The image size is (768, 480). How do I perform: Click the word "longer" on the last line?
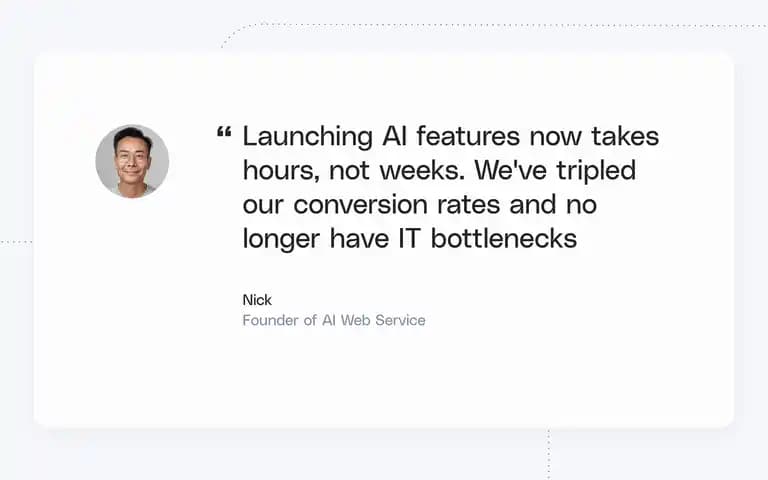coord(281,240)
